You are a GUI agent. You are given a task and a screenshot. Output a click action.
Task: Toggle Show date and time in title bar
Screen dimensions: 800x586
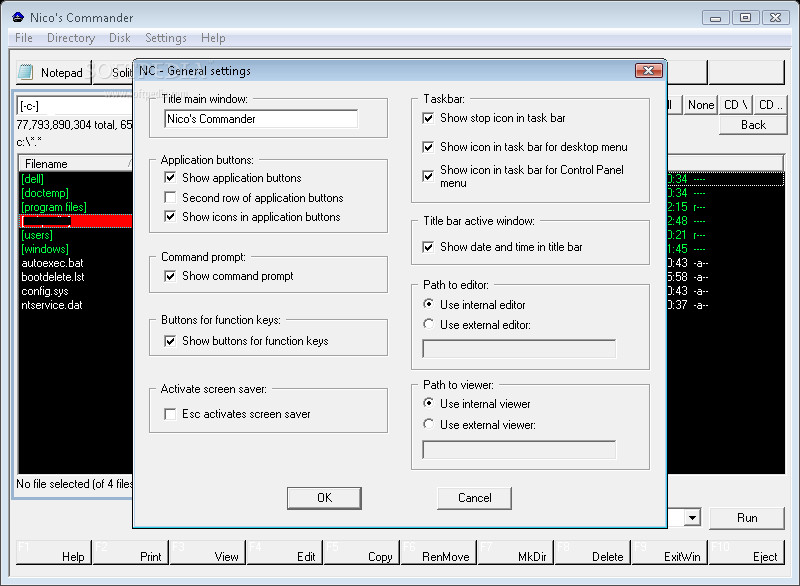pyautogui.click(x=428, y=247)
